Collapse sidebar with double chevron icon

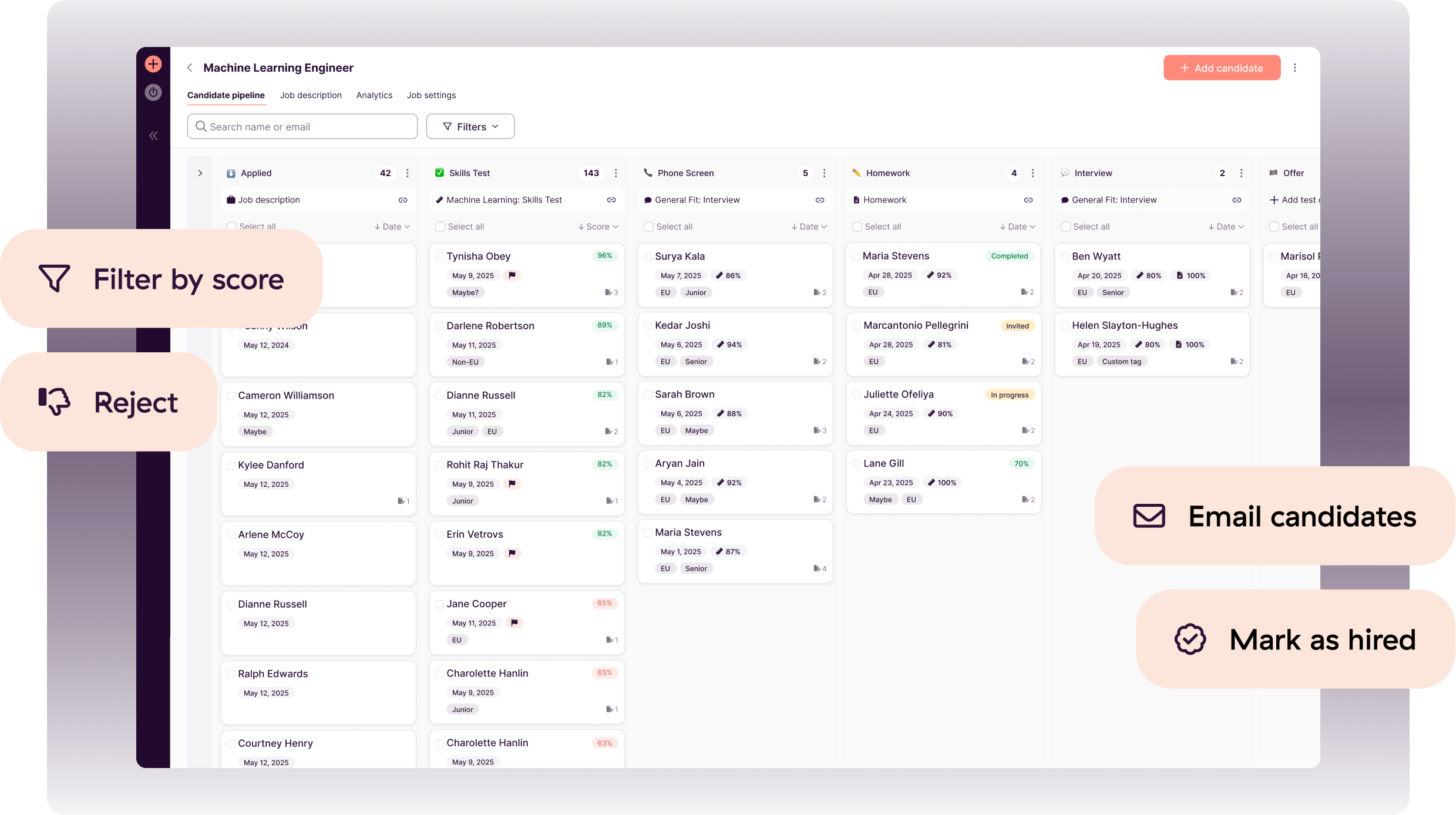[x=153, y=136]
